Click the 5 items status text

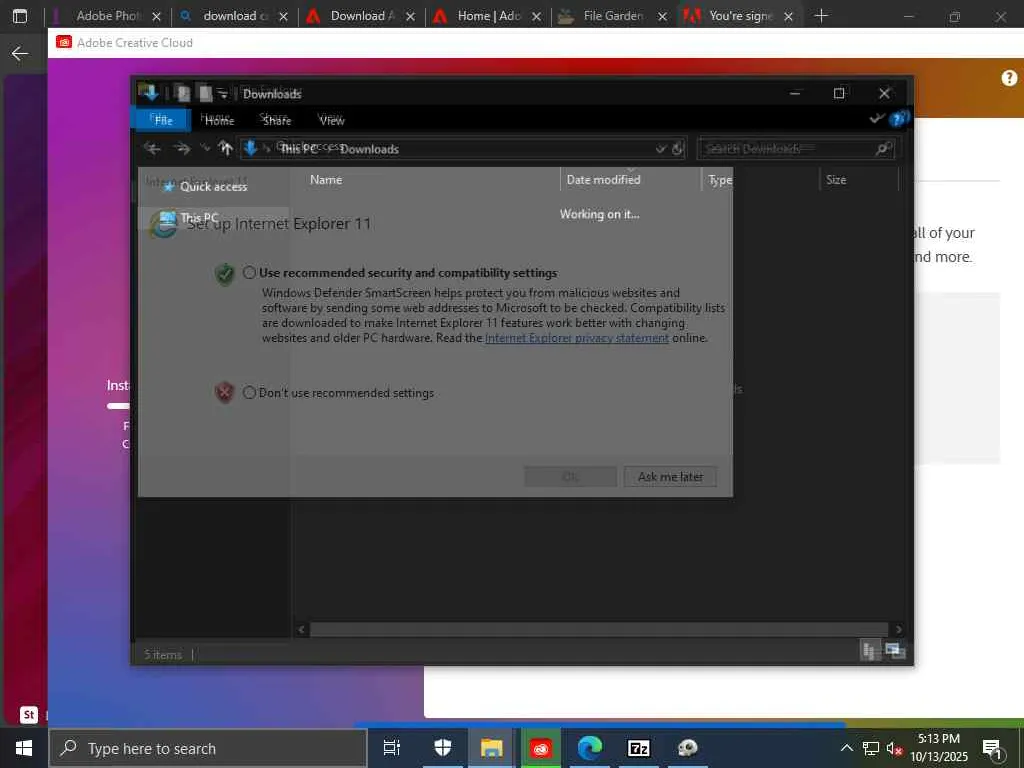163,654
